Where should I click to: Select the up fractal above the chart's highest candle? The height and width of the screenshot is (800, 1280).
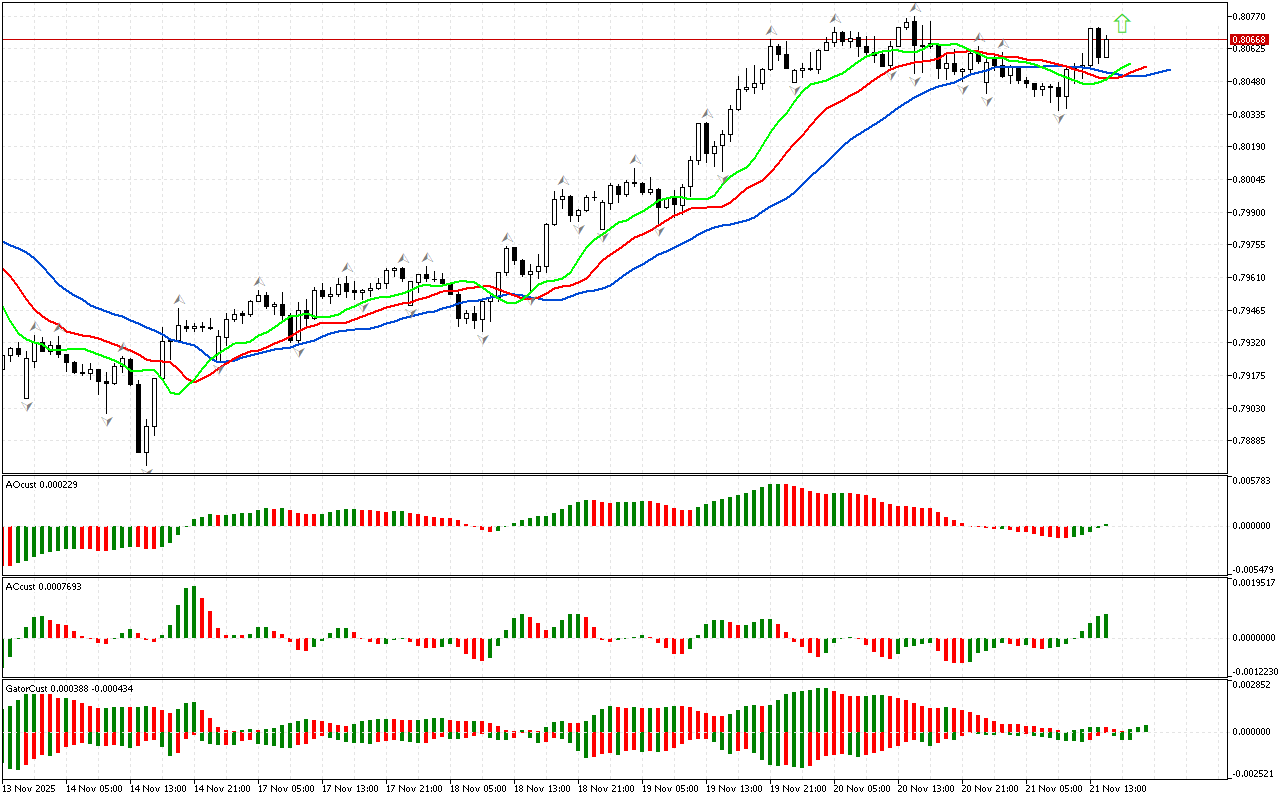(914, 8)
